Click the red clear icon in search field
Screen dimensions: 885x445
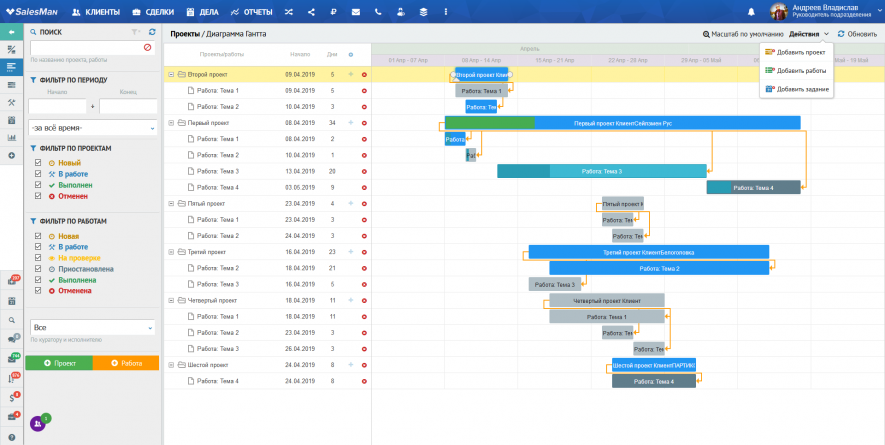(148, 47)
